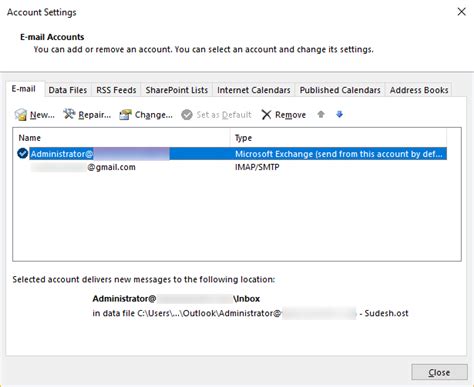Open the SharePoint Lists tab
Viewport: 474px width, 387px height.
177,90
